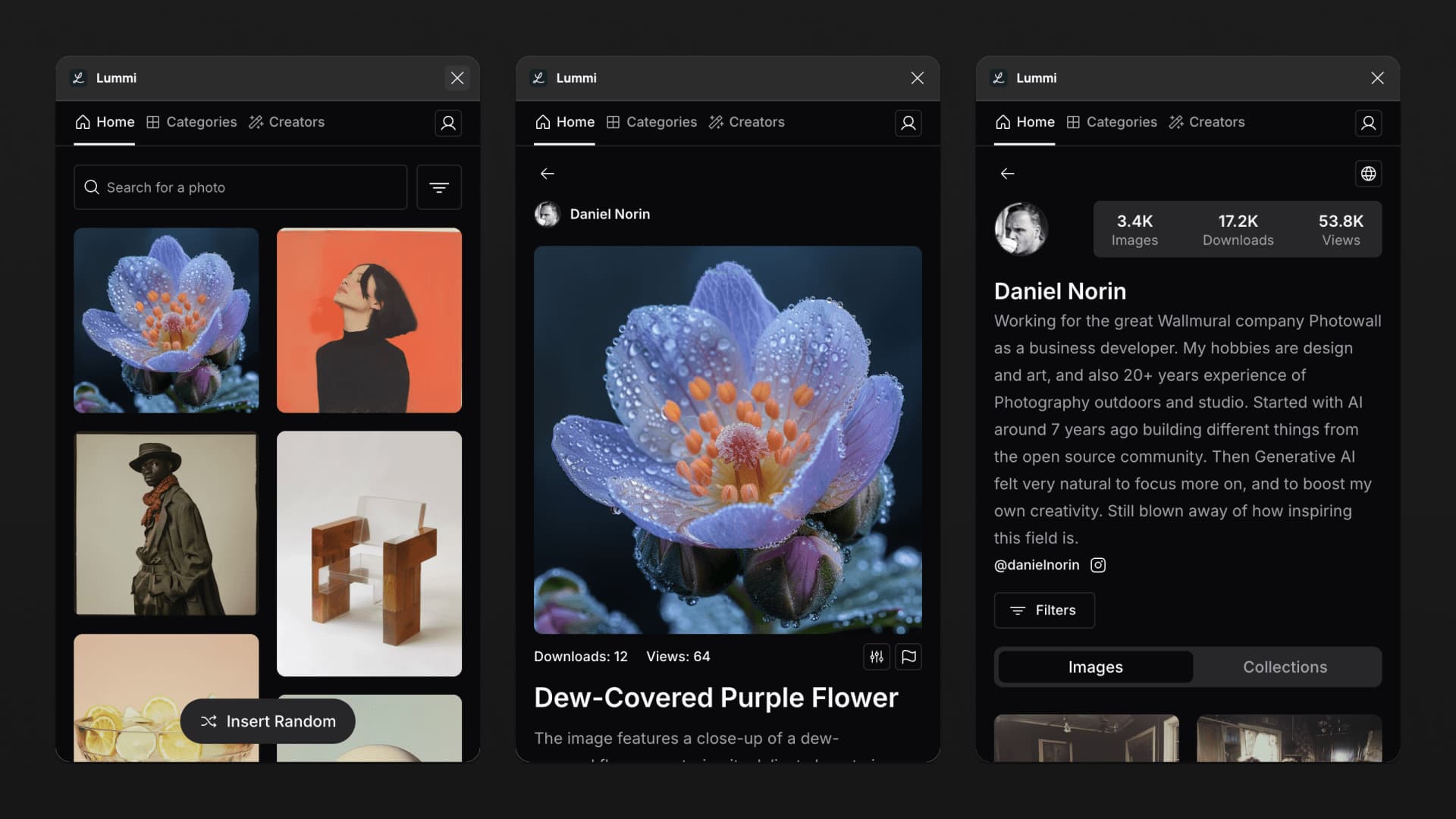Select the lemon bowl thumbnail
The image size is (1456, 819).
[x=166, y=698]
